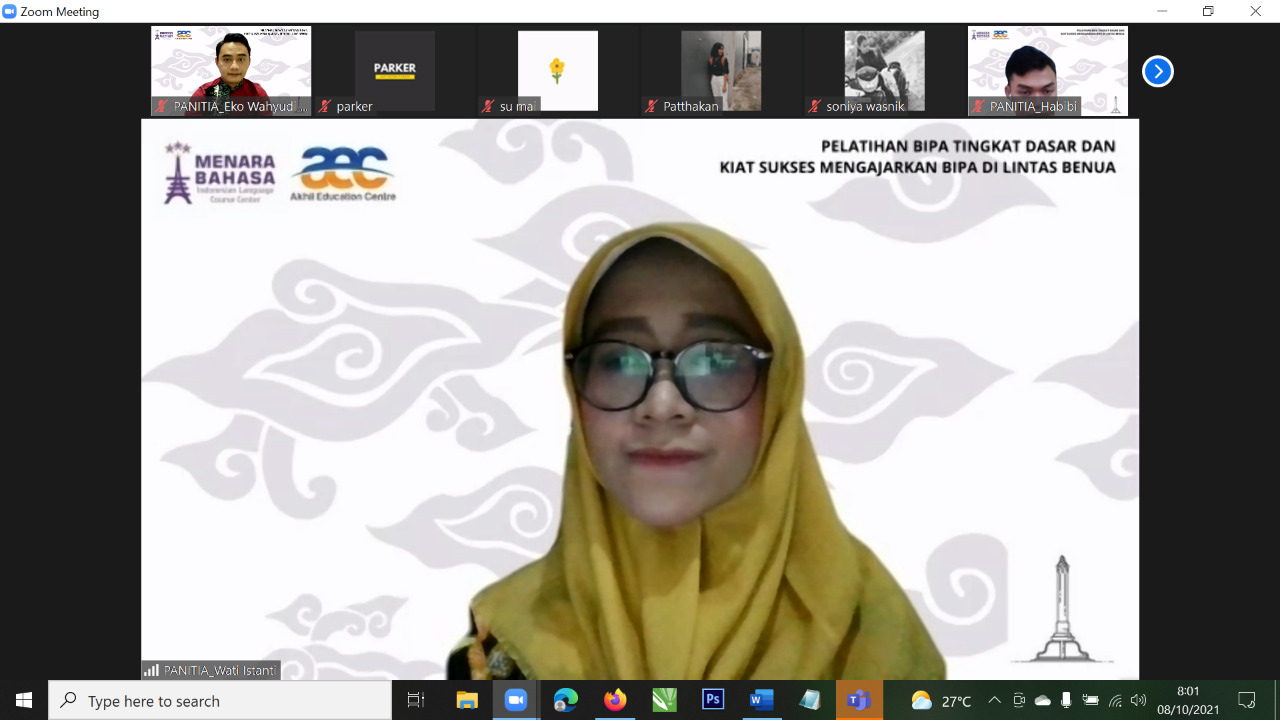1280x720 pixels.
Task: Open Firefox browser from the taskbar
Action: coord(615,700)
